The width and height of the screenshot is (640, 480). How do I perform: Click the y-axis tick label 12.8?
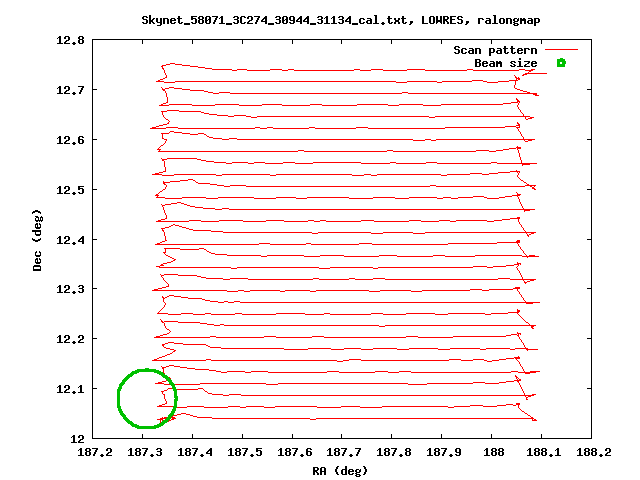(x=70, y=40)
